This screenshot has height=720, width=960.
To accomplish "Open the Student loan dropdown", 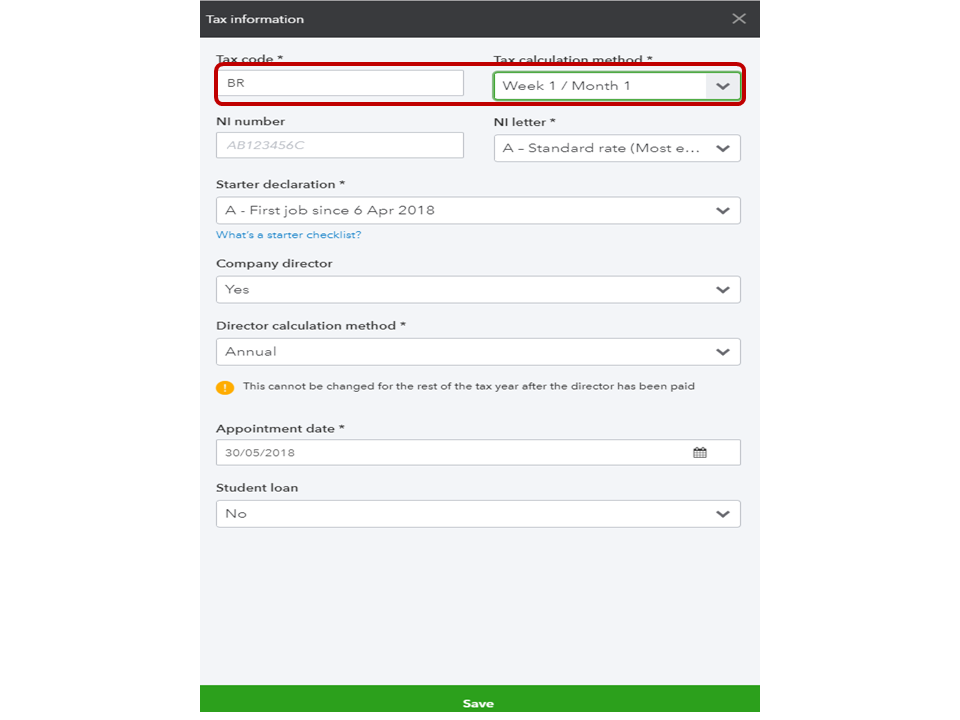I will [x=478, y=514].
